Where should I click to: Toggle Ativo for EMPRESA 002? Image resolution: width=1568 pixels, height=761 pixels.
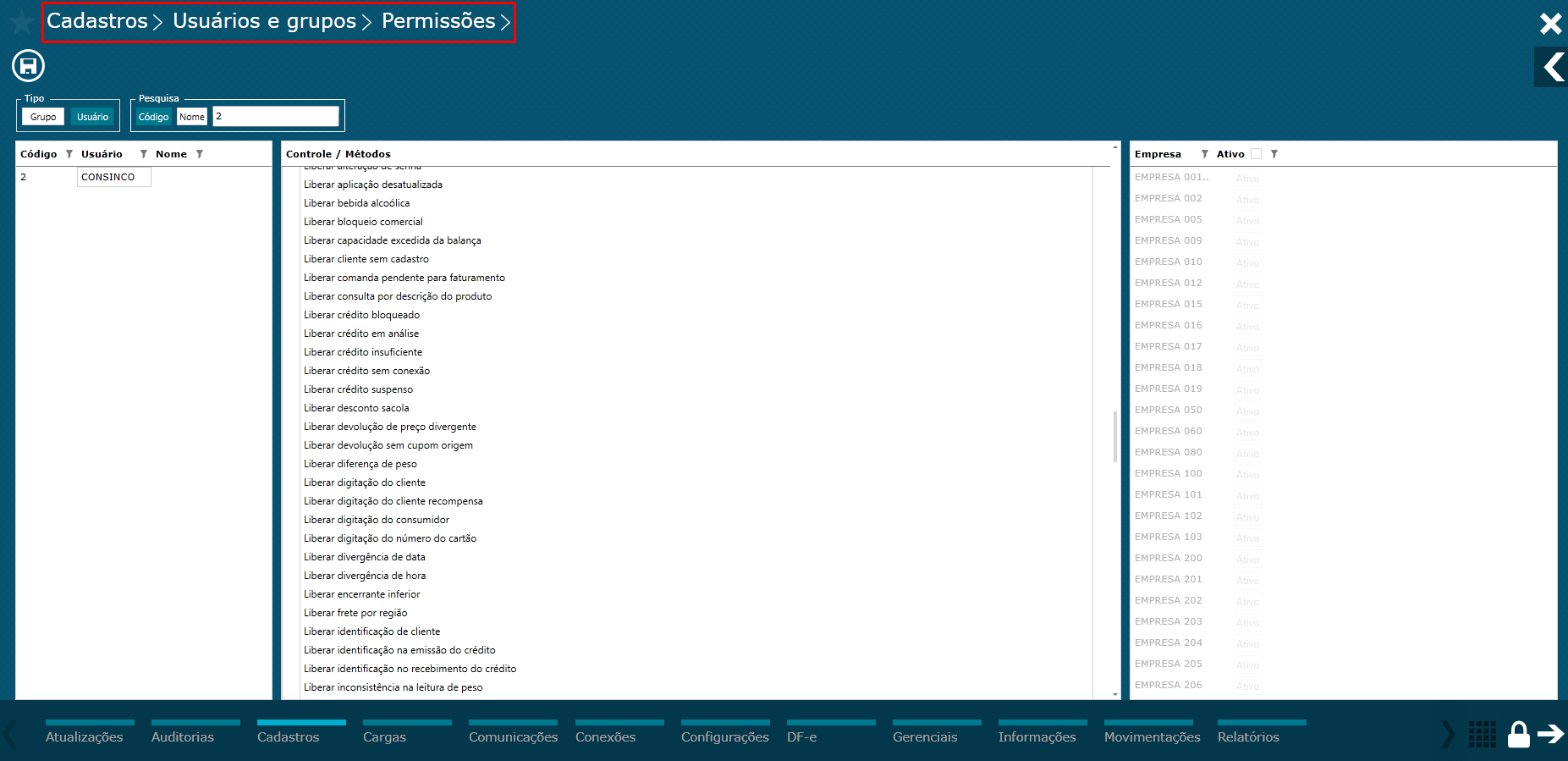(x=1247, y=200)
